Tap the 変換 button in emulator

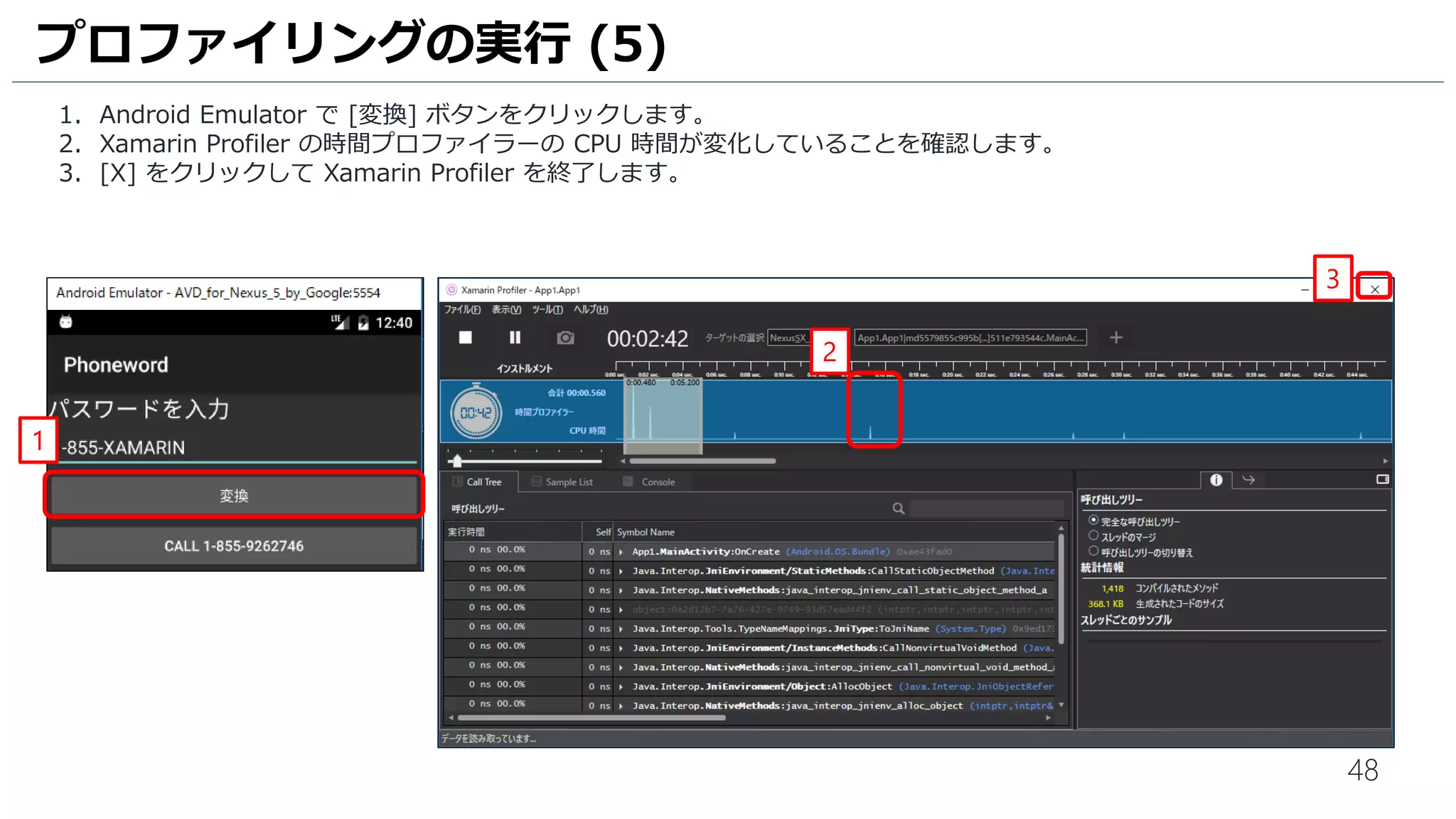[234, 496]
